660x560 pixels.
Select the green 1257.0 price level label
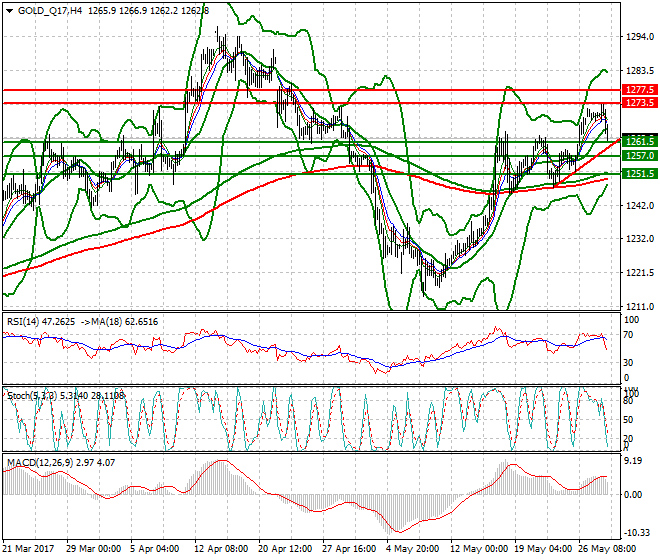click(640, 156)
